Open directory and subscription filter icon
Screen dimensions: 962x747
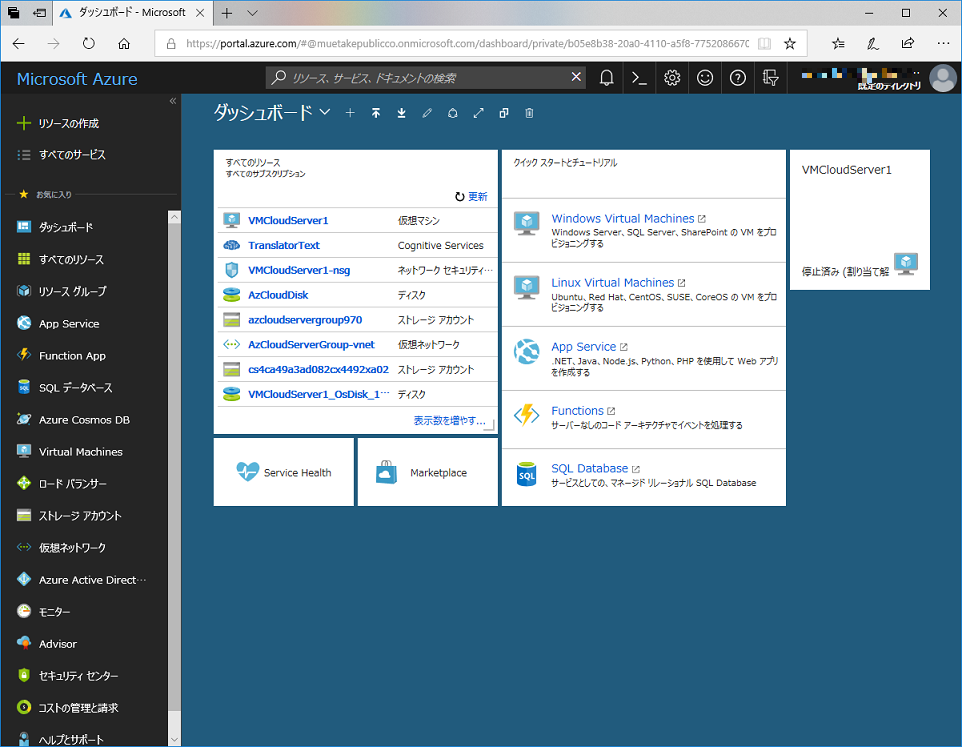[x=770, y=78]
